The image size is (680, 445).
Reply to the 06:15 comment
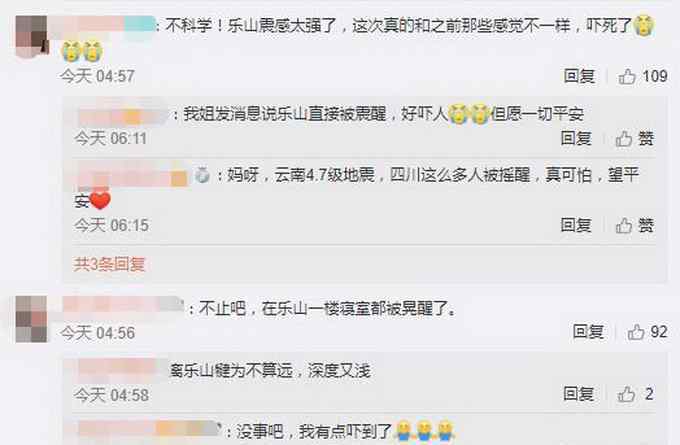click(576, 225)
